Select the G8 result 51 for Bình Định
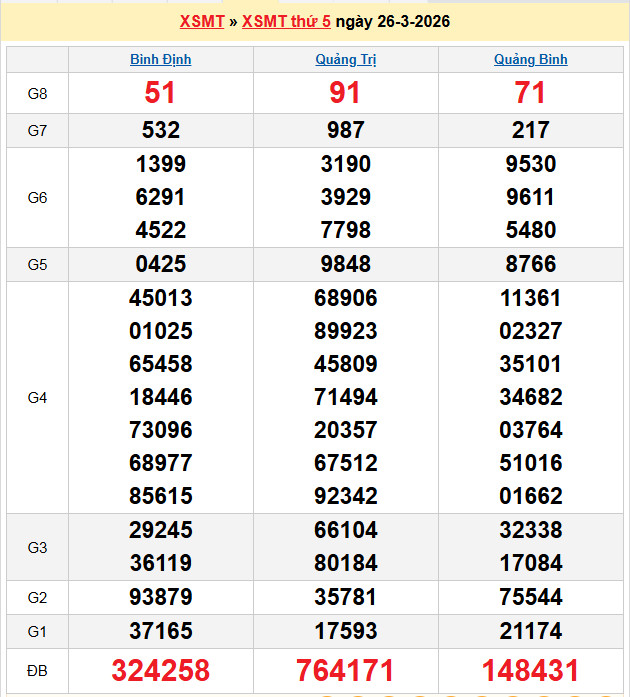 pyautogui.click(x=160, y=93)
